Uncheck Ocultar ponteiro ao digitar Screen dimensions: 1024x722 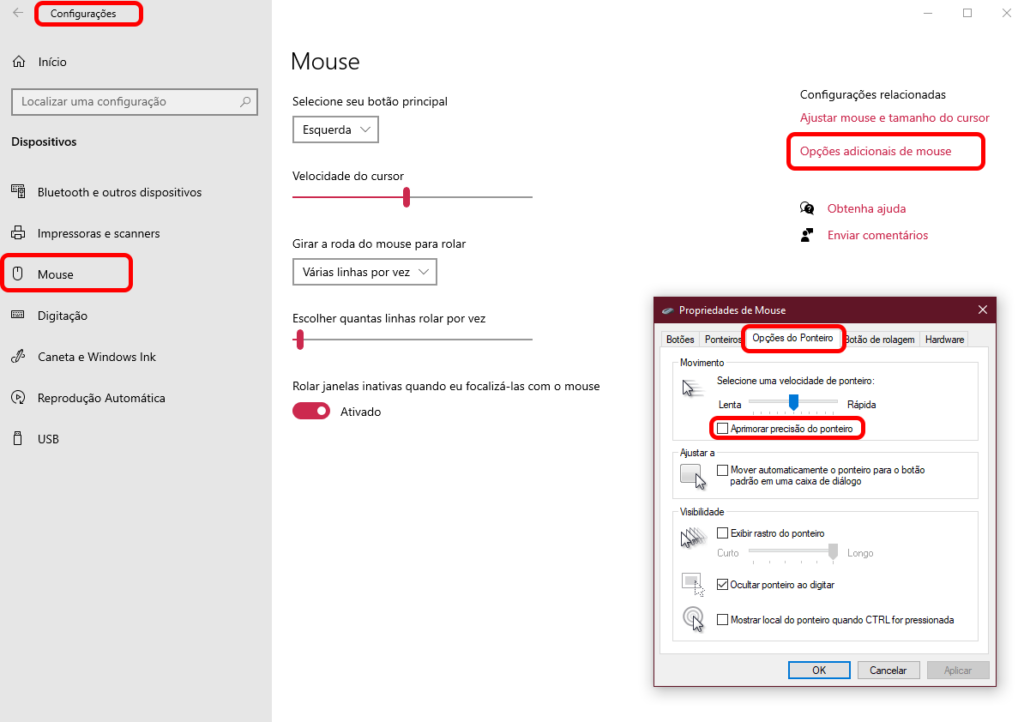[x=723, y=585]
